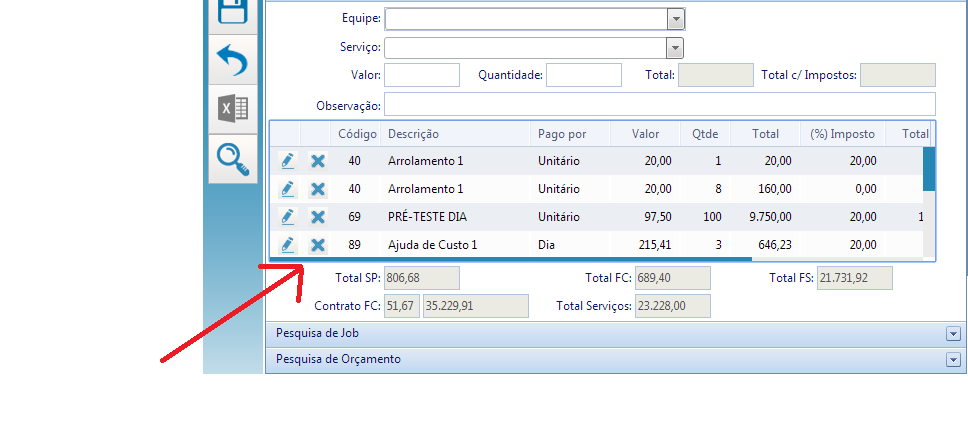Click total cell 160,00
The width and height of the screenshot is (968, 426).
(x=775, y=189)
